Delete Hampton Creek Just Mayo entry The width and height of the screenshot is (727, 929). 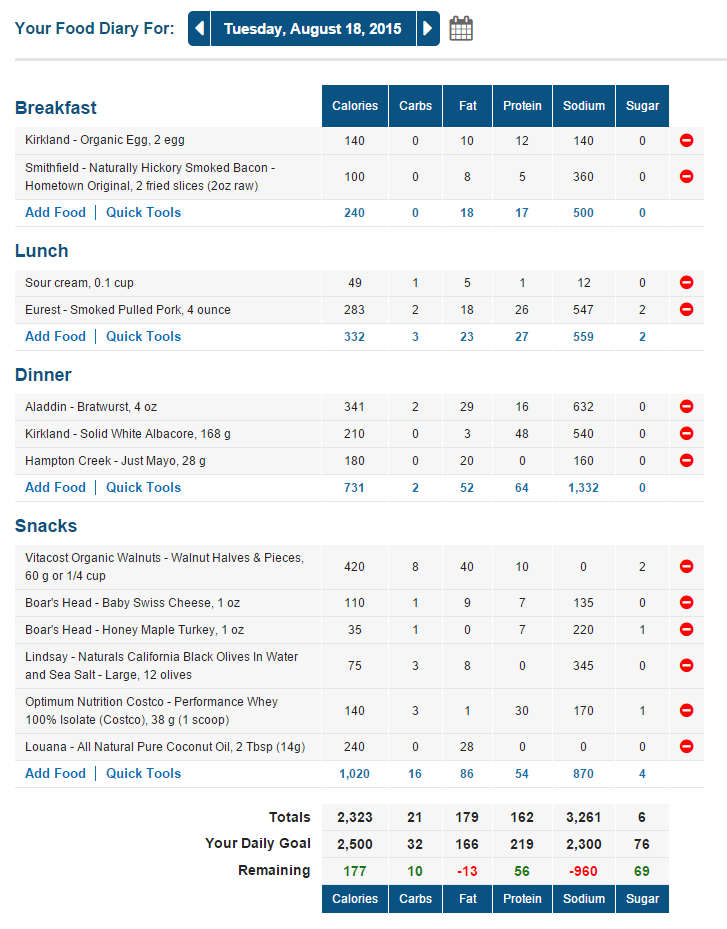[687, 461]
